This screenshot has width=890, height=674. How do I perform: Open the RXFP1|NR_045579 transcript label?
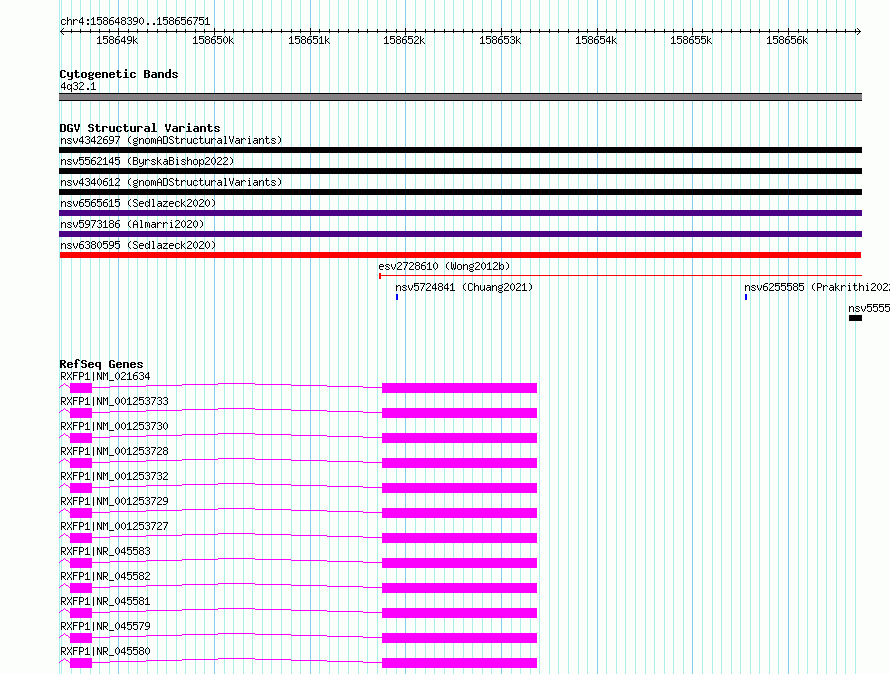(105, 626)
